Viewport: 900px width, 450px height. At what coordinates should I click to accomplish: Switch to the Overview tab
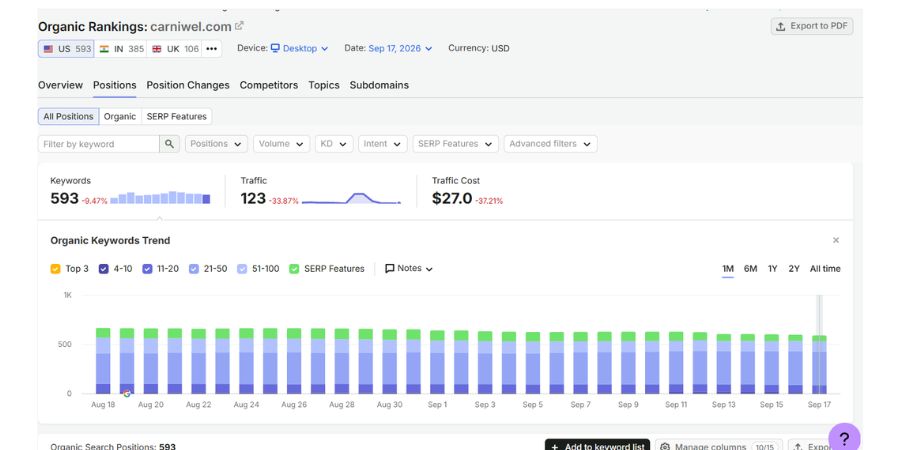(60, 85)
